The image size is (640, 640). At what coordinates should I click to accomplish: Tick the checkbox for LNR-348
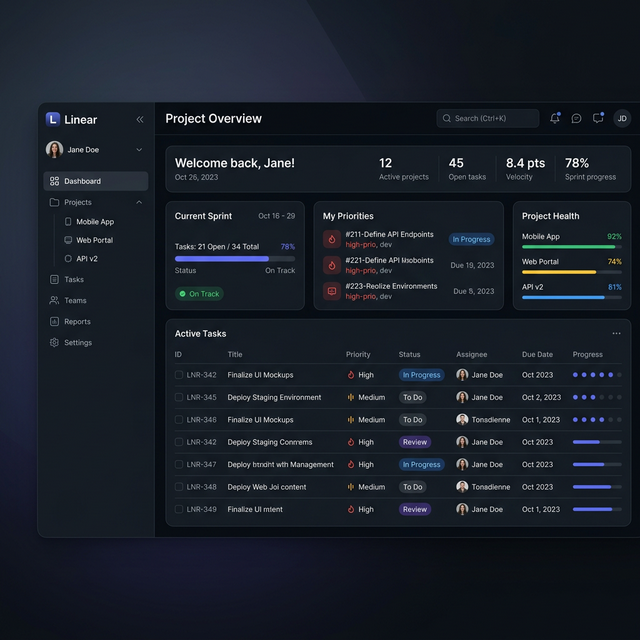(x=179, y=487)
